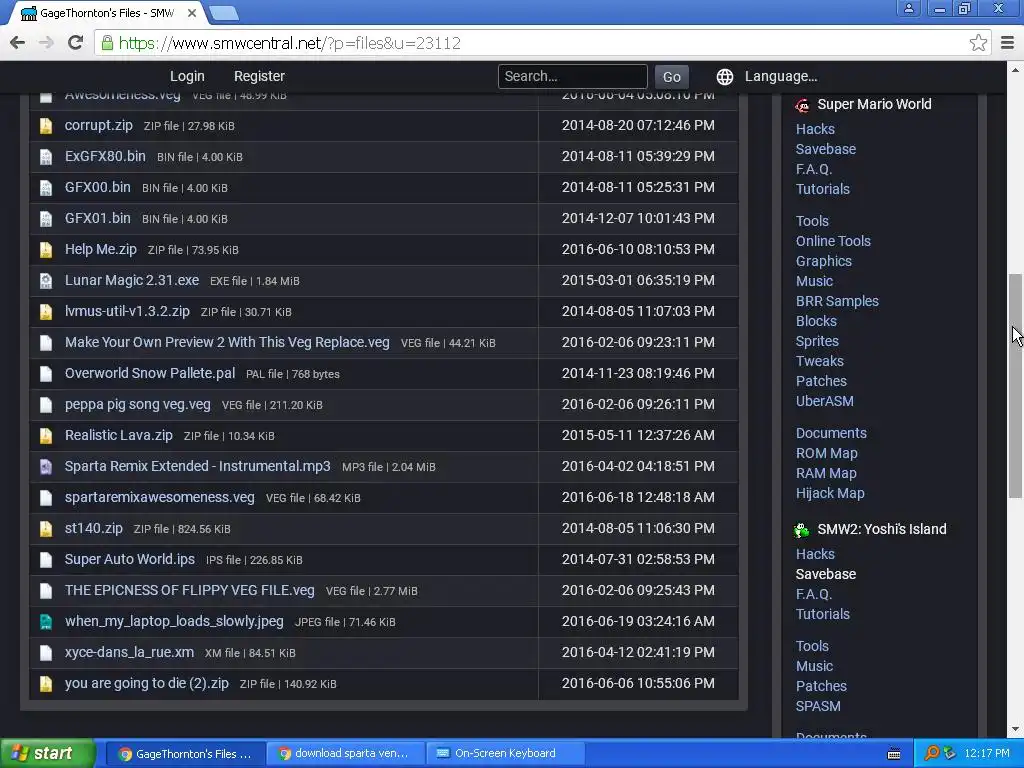Bookmark this page with the star icon
Image resolution: width=1024 pixels, height=768 pixels.
[x=978, y=43]
